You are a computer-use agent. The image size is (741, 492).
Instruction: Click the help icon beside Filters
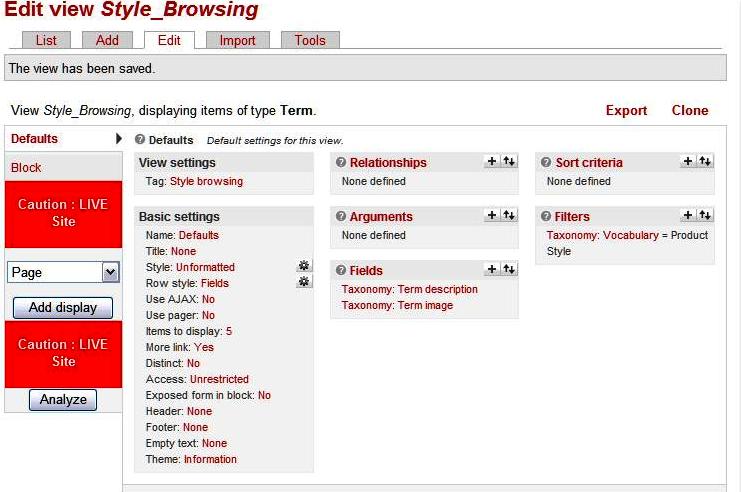tap(546, 216)
